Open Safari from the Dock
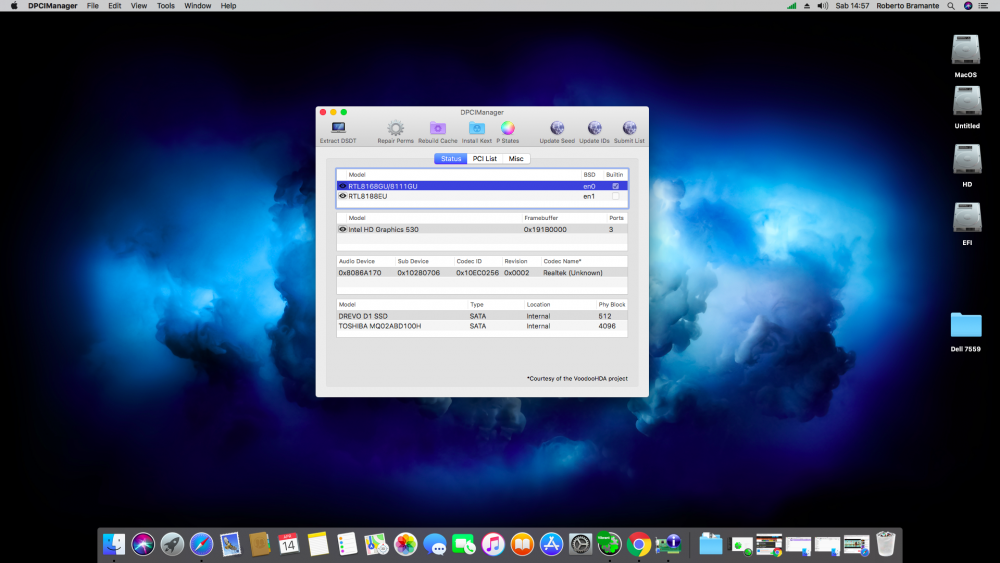 202,545
